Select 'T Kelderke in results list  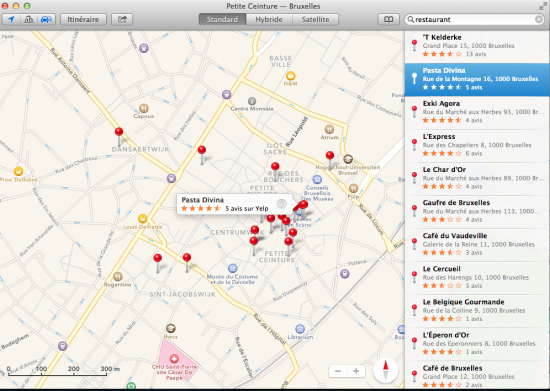tap(477, 47)
